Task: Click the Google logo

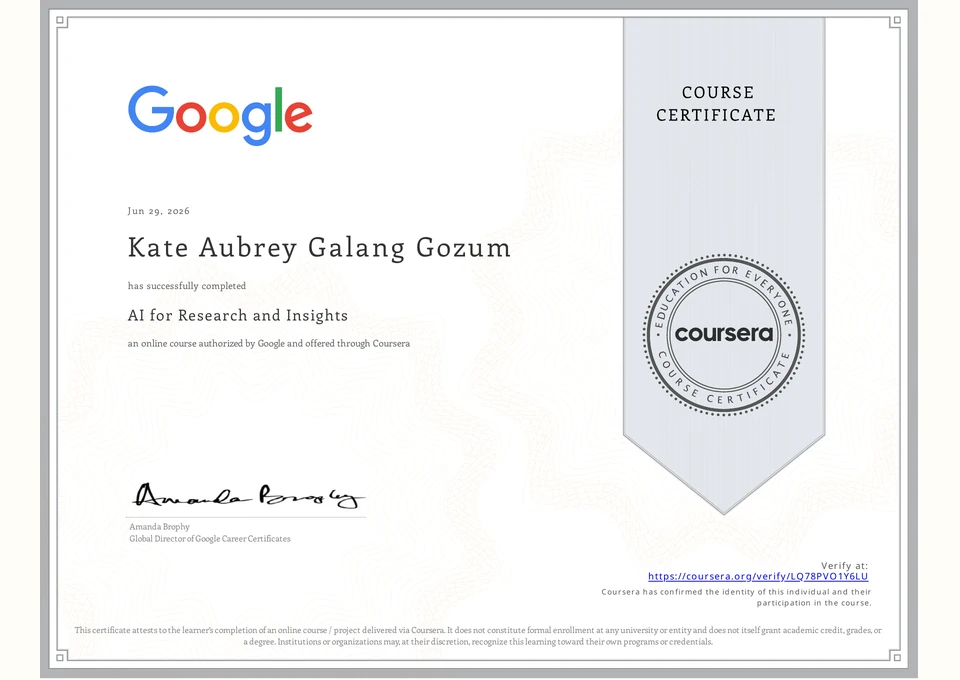Action: [x=220, y=115]
